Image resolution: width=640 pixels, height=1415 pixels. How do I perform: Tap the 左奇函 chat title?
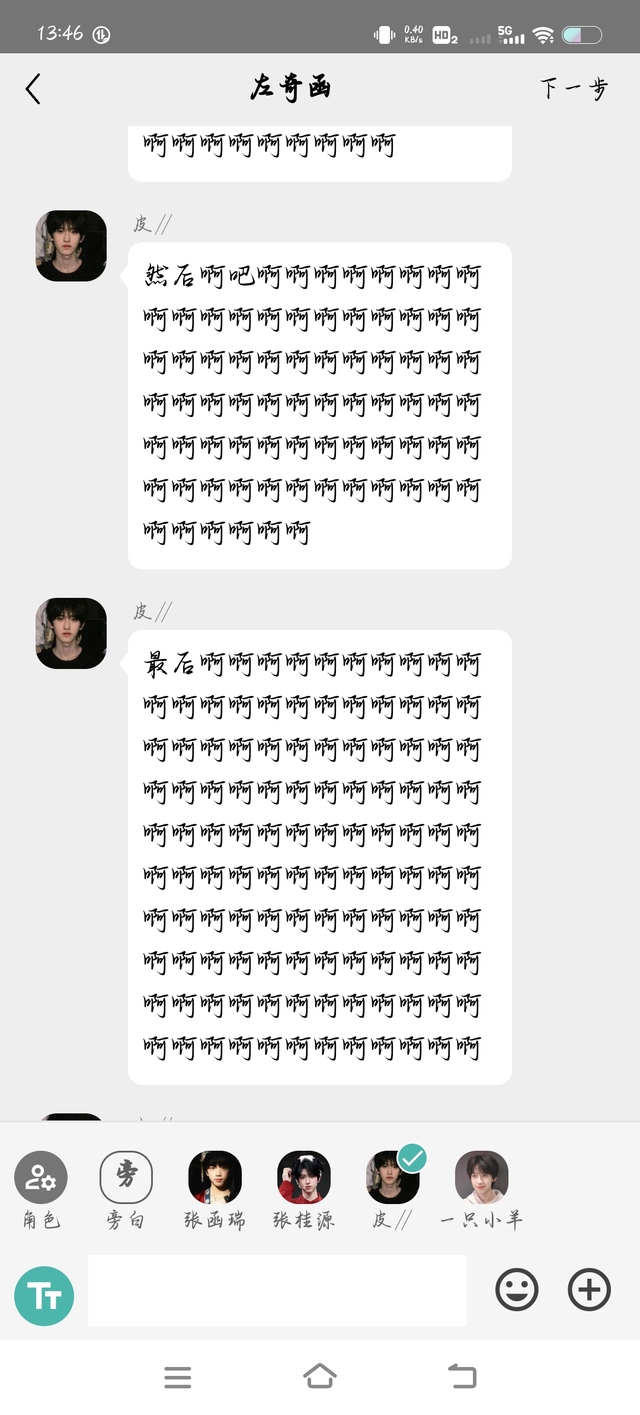click(290, 88)
